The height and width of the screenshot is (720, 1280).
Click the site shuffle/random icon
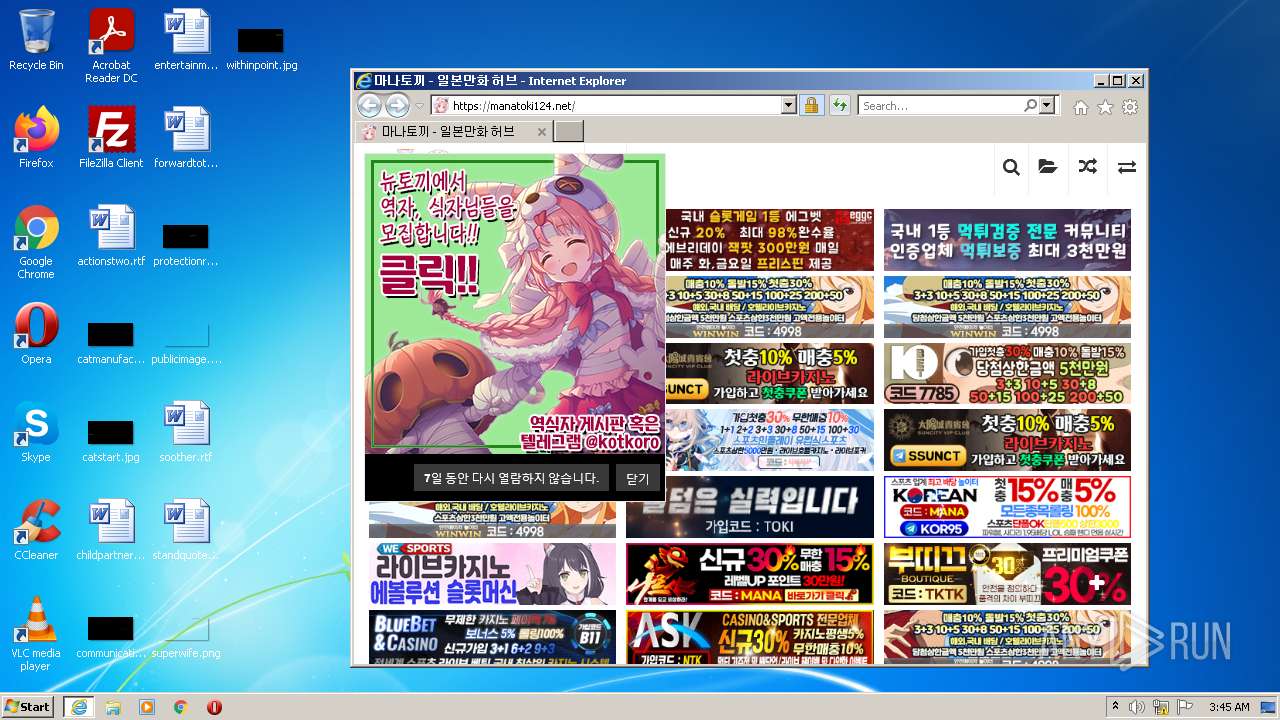tap(1087, 167)
